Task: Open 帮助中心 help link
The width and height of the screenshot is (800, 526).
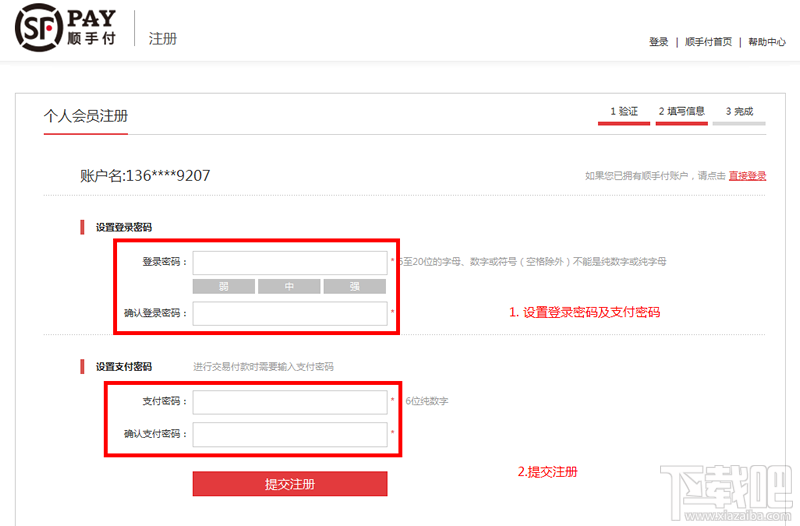Action: (767, 42)
